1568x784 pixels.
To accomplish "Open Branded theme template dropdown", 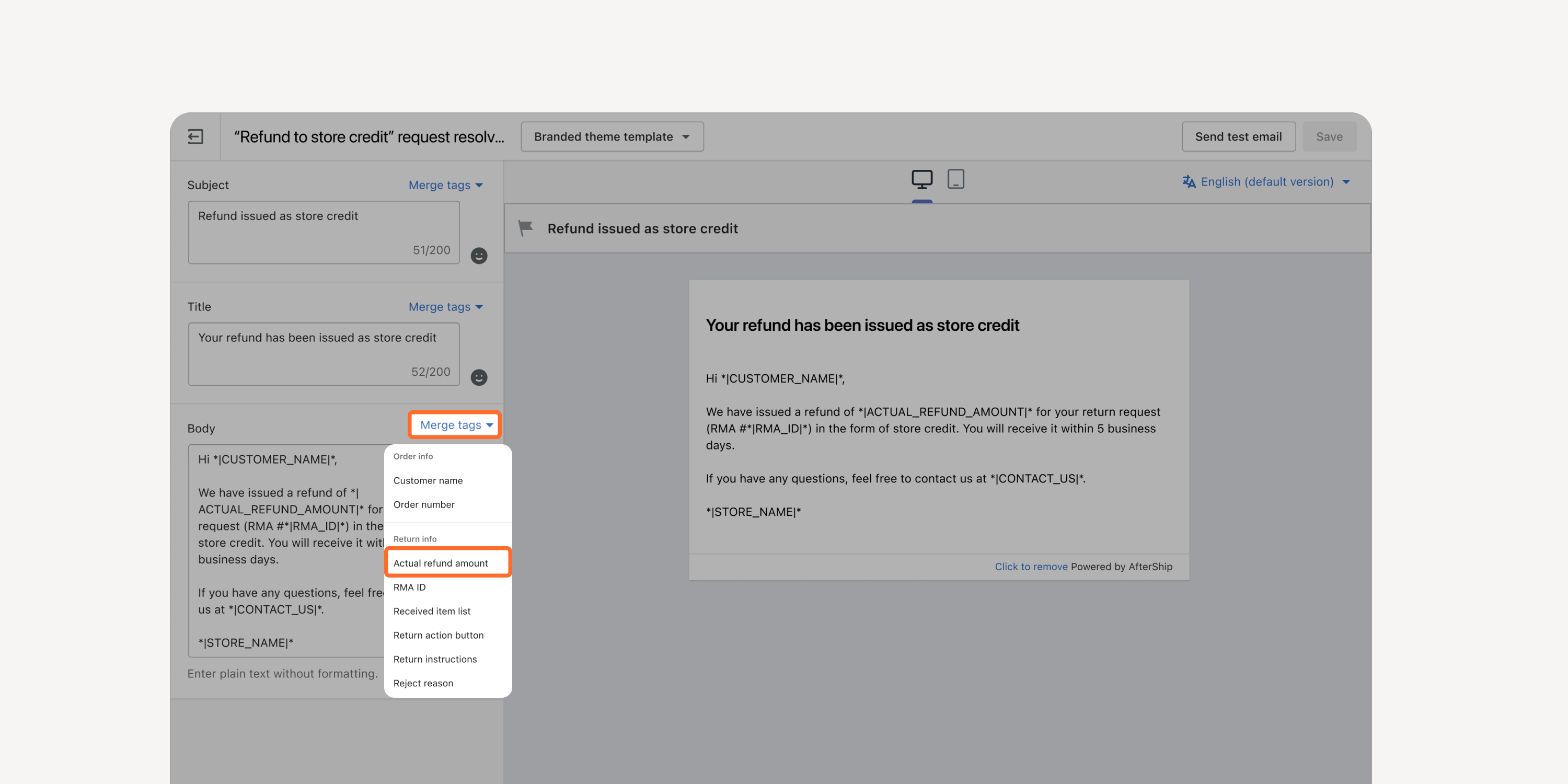I will click(612, 136).
